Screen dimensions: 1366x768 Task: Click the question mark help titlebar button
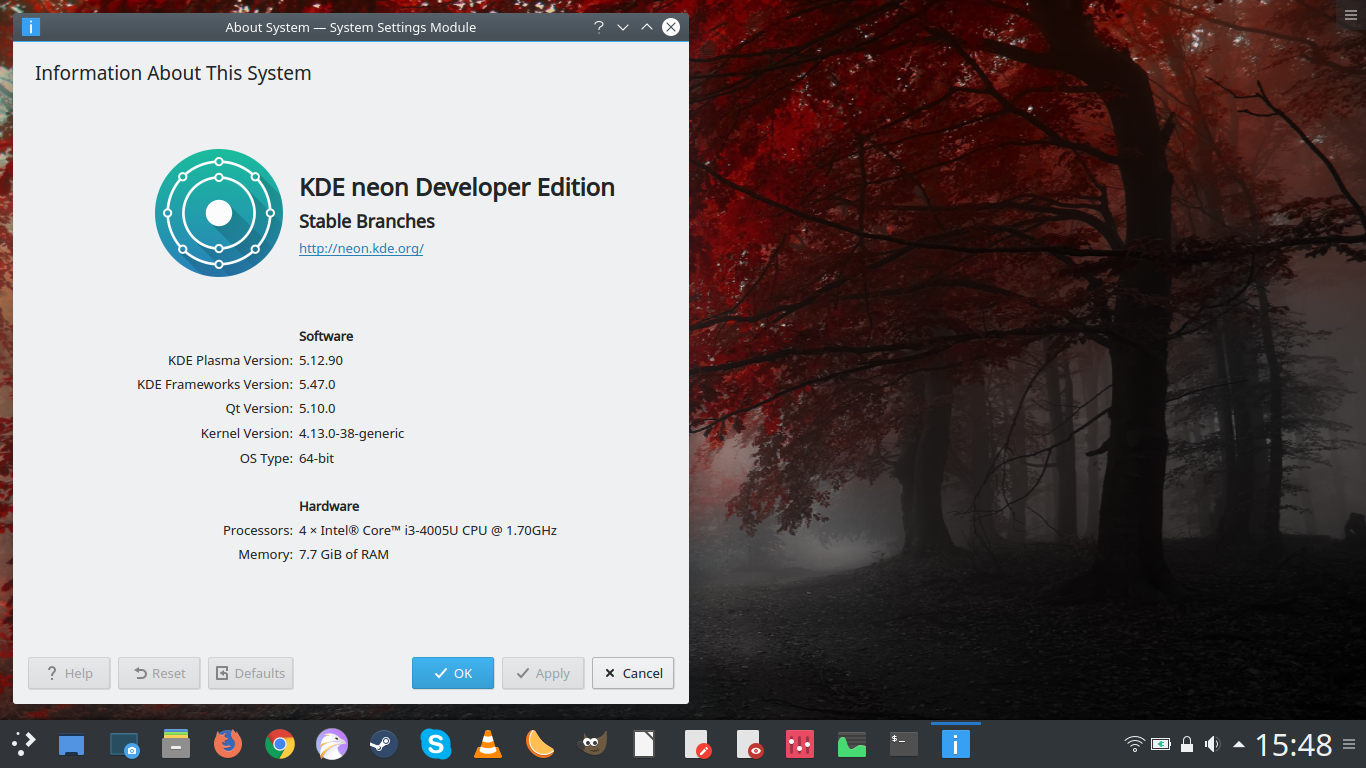tap(599, 27)
